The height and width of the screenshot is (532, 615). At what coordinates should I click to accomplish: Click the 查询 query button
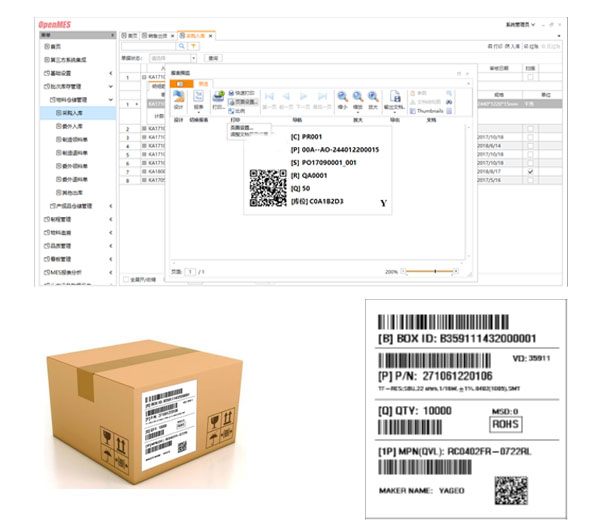pos(213,59)
